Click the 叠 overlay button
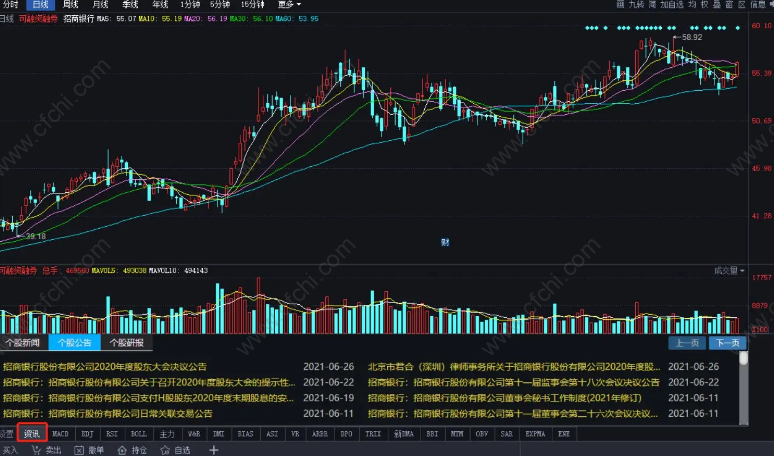774x456 pixels. pos(717,4)
